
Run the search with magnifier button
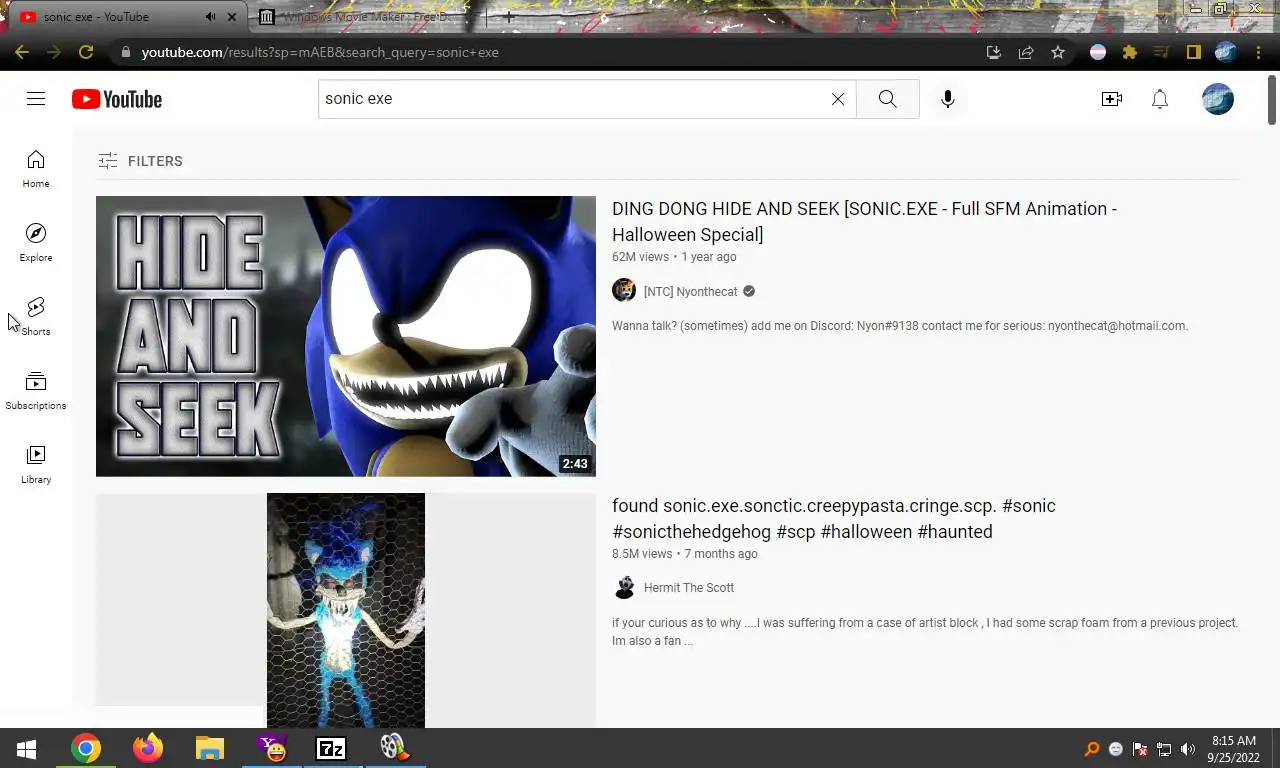[x=887, y=99]
